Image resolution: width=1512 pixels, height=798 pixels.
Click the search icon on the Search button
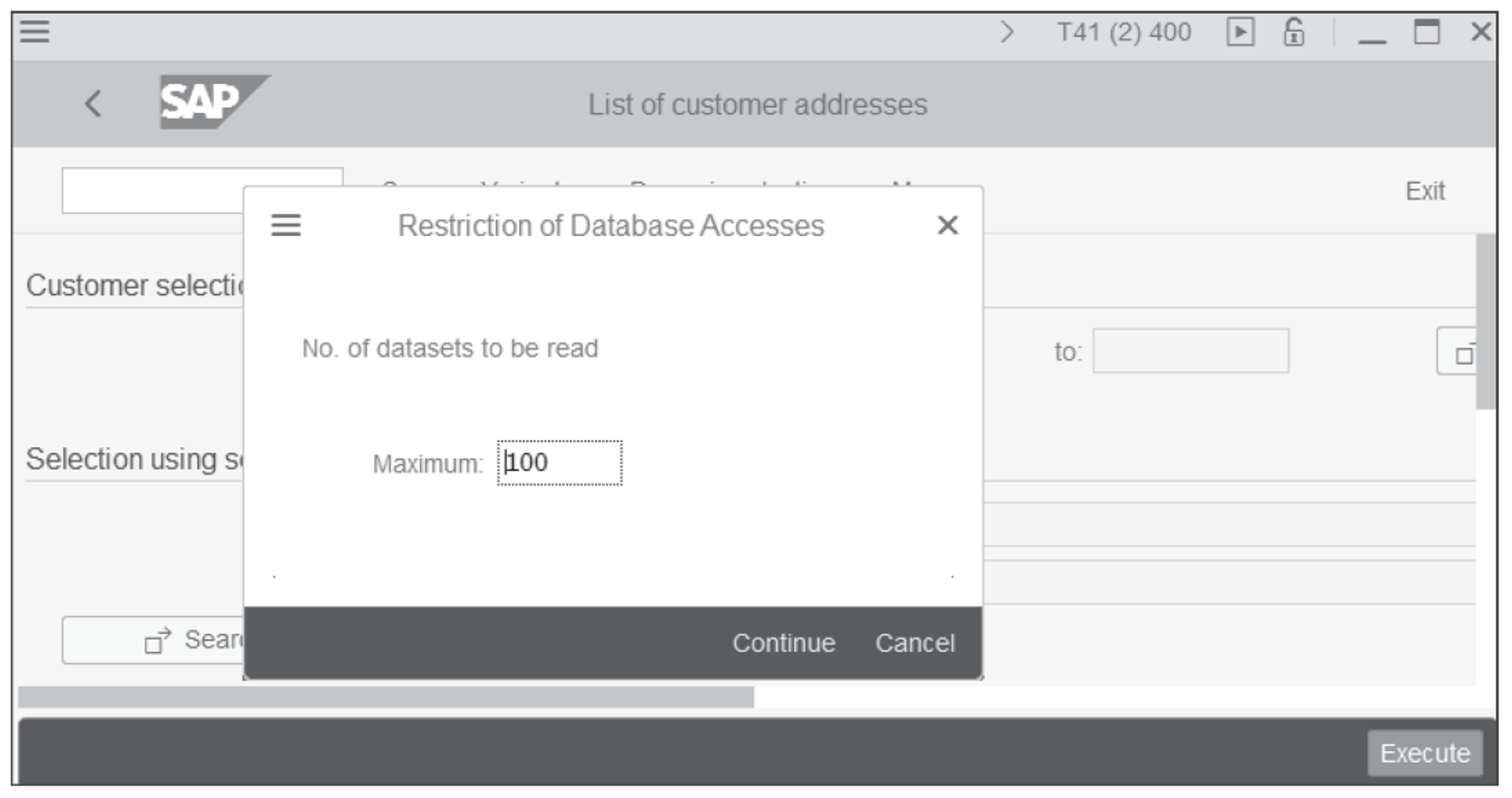click(157, 639)
